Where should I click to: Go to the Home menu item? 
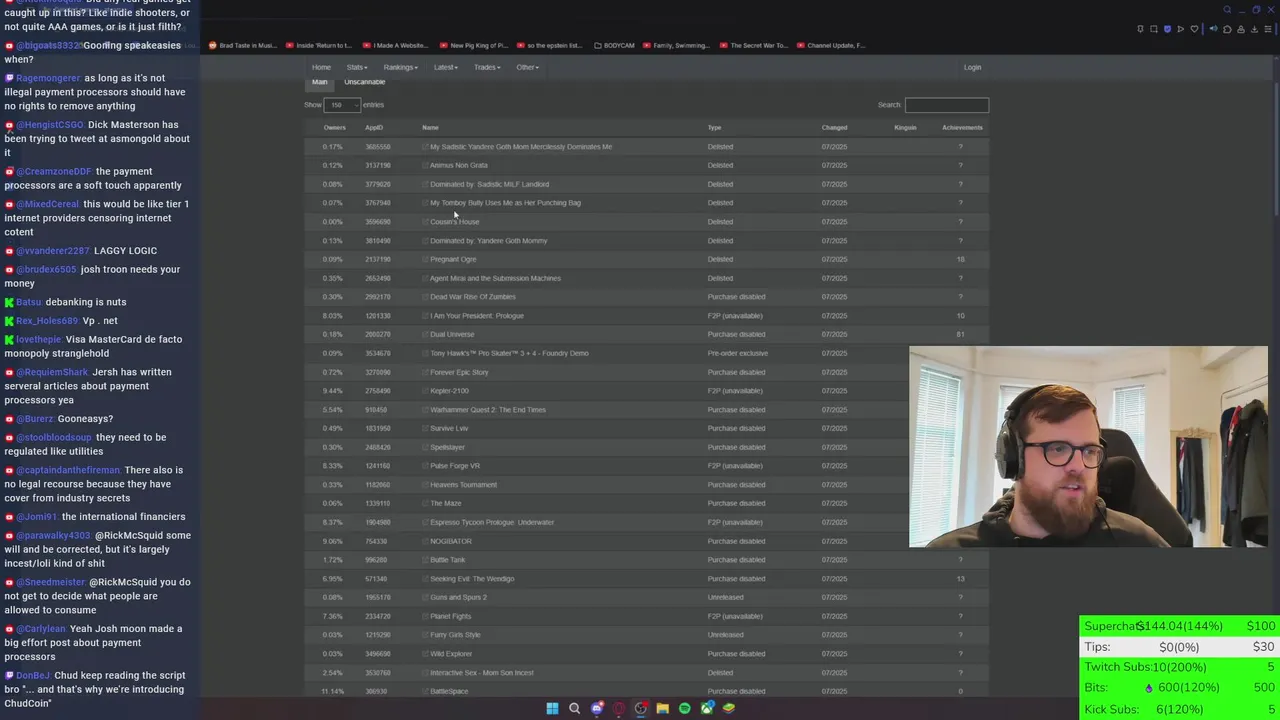(x=321, y=67)
